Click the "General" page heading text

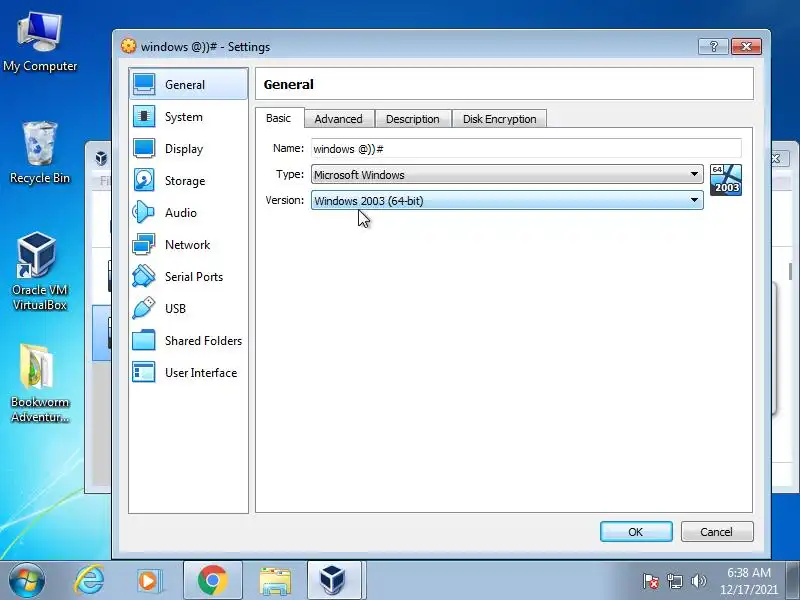289,84
